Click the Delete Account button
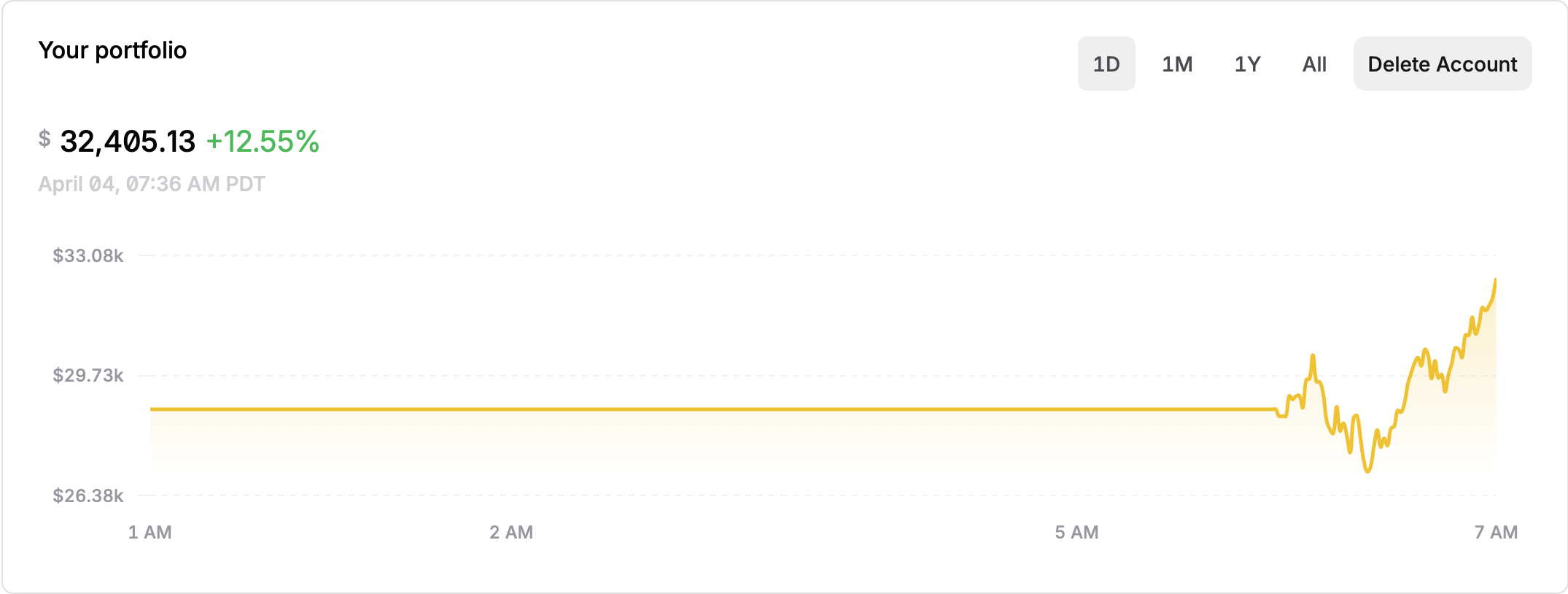 click(1443, 63)
